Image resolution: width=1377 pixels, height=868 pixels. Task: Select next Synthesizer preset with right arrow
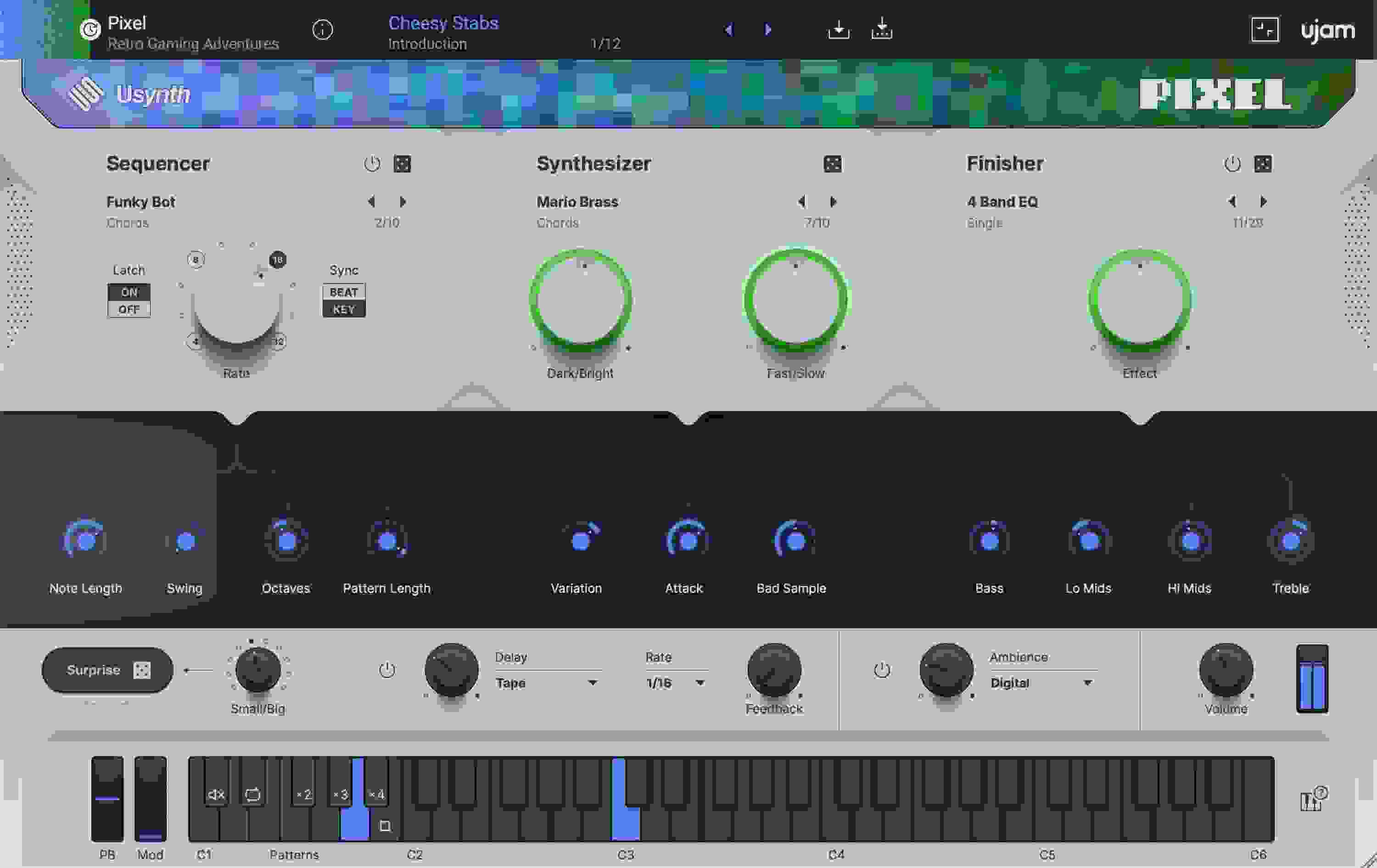[833, 202]
